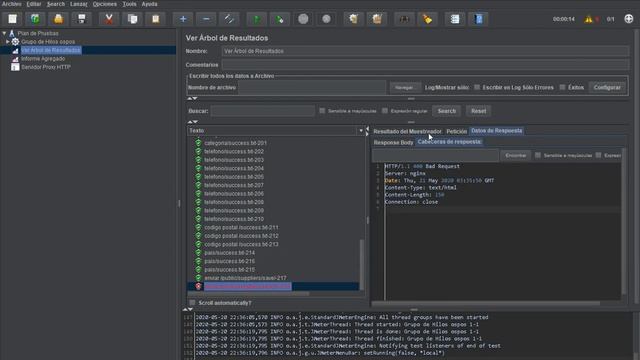Click the minus Collapse All toolbar icon
Screen dimensions: 640x360
206,19
